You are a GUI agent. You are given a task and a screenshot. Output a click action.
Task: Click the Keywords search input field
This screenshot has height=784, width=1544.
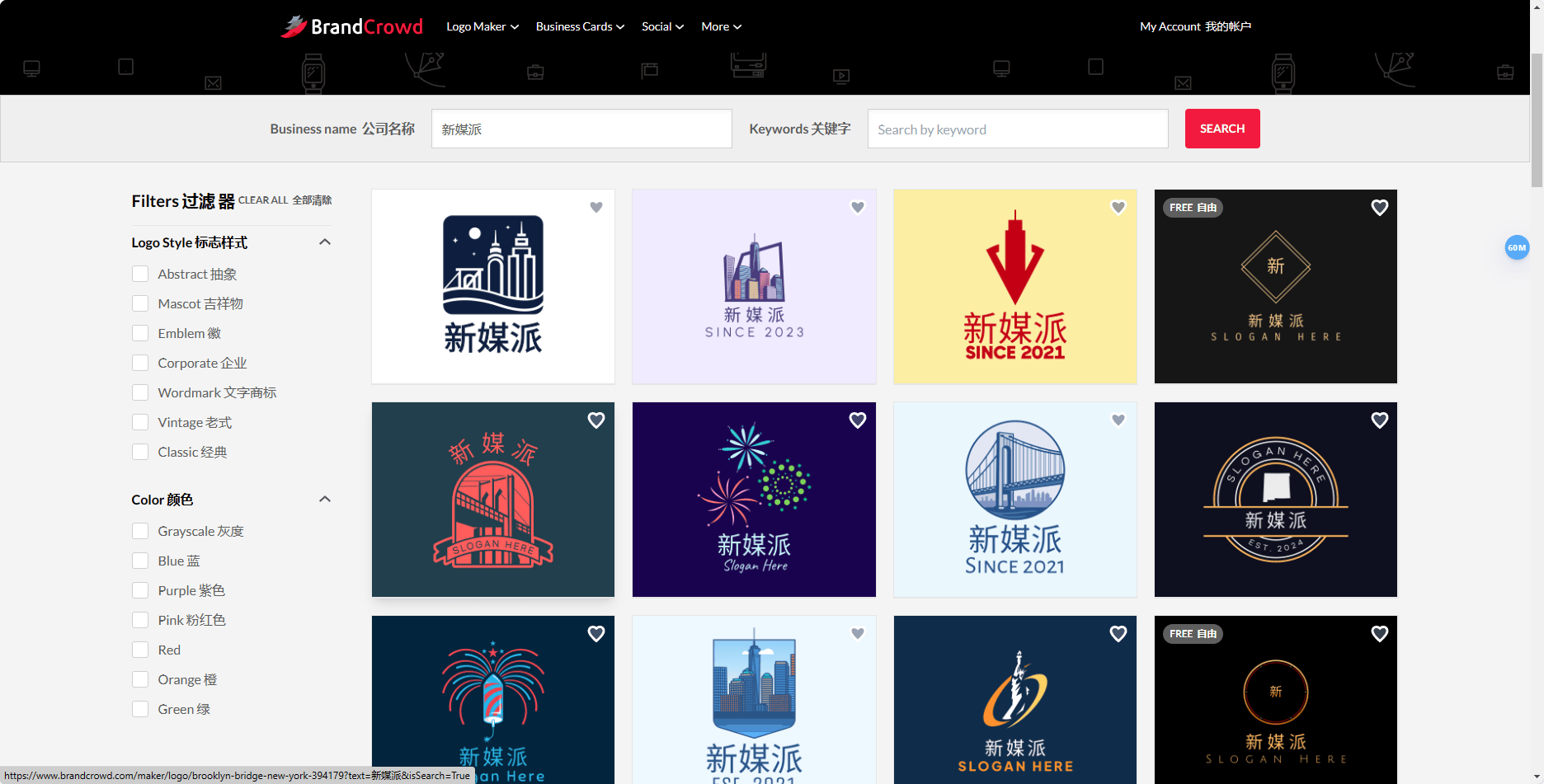pyautogui.click(x=1017, y=129)
